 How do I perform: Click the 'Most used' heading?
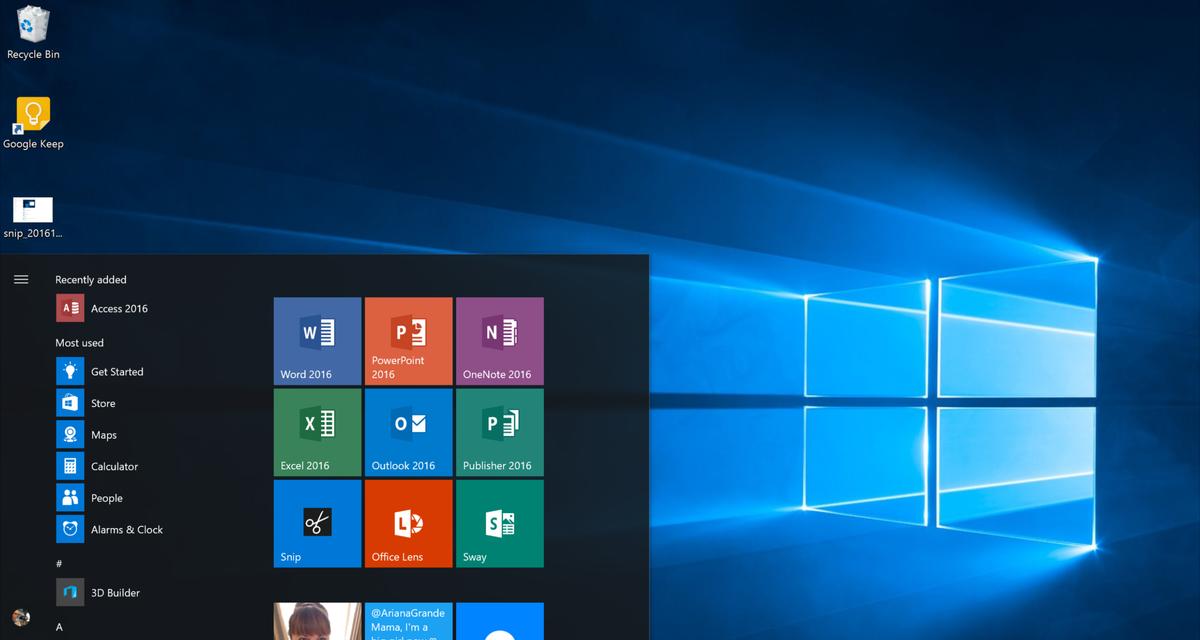(x=79, y=343)
